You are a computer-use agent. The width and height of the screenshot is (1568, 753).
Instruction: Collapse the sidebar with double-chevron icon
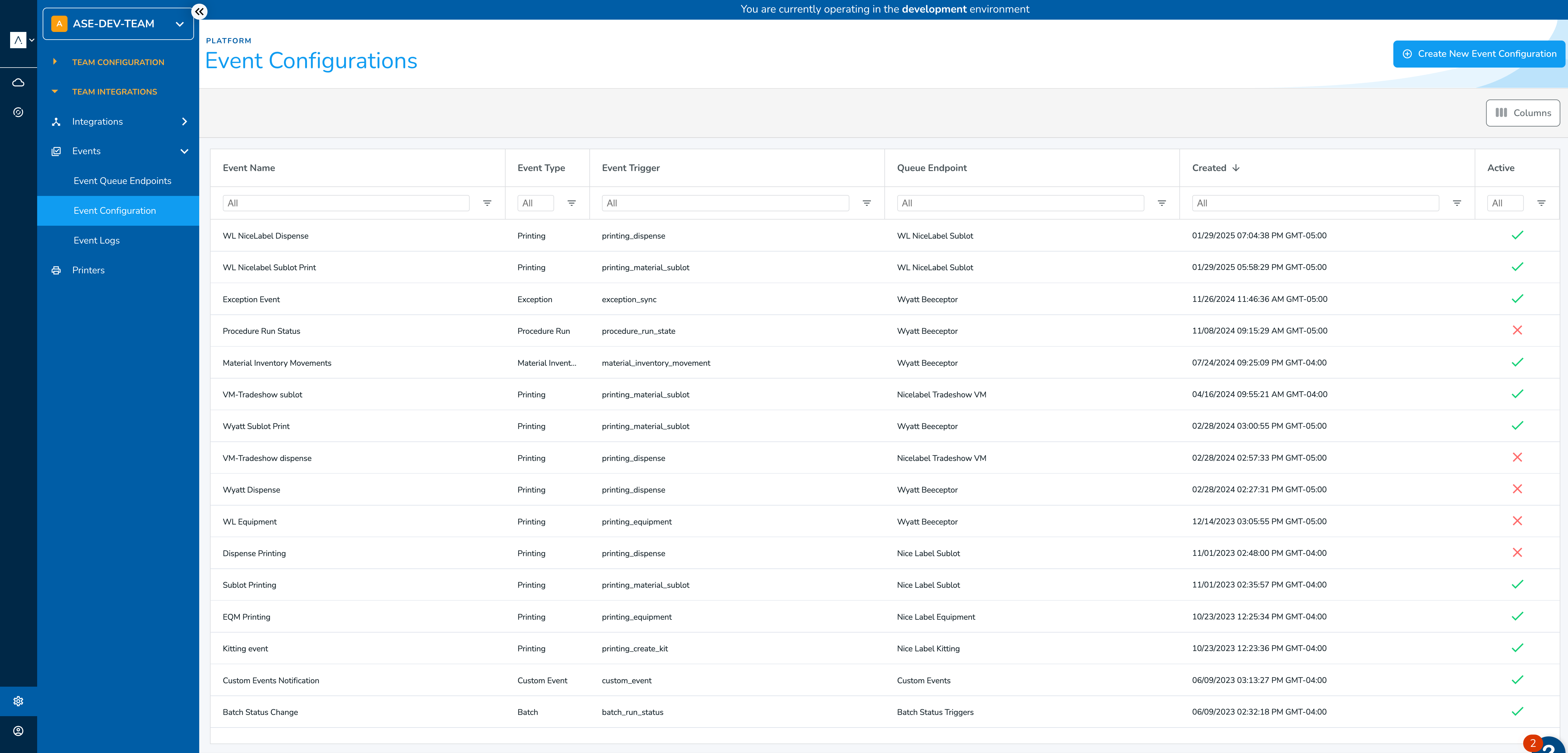[x=199, y=12]
